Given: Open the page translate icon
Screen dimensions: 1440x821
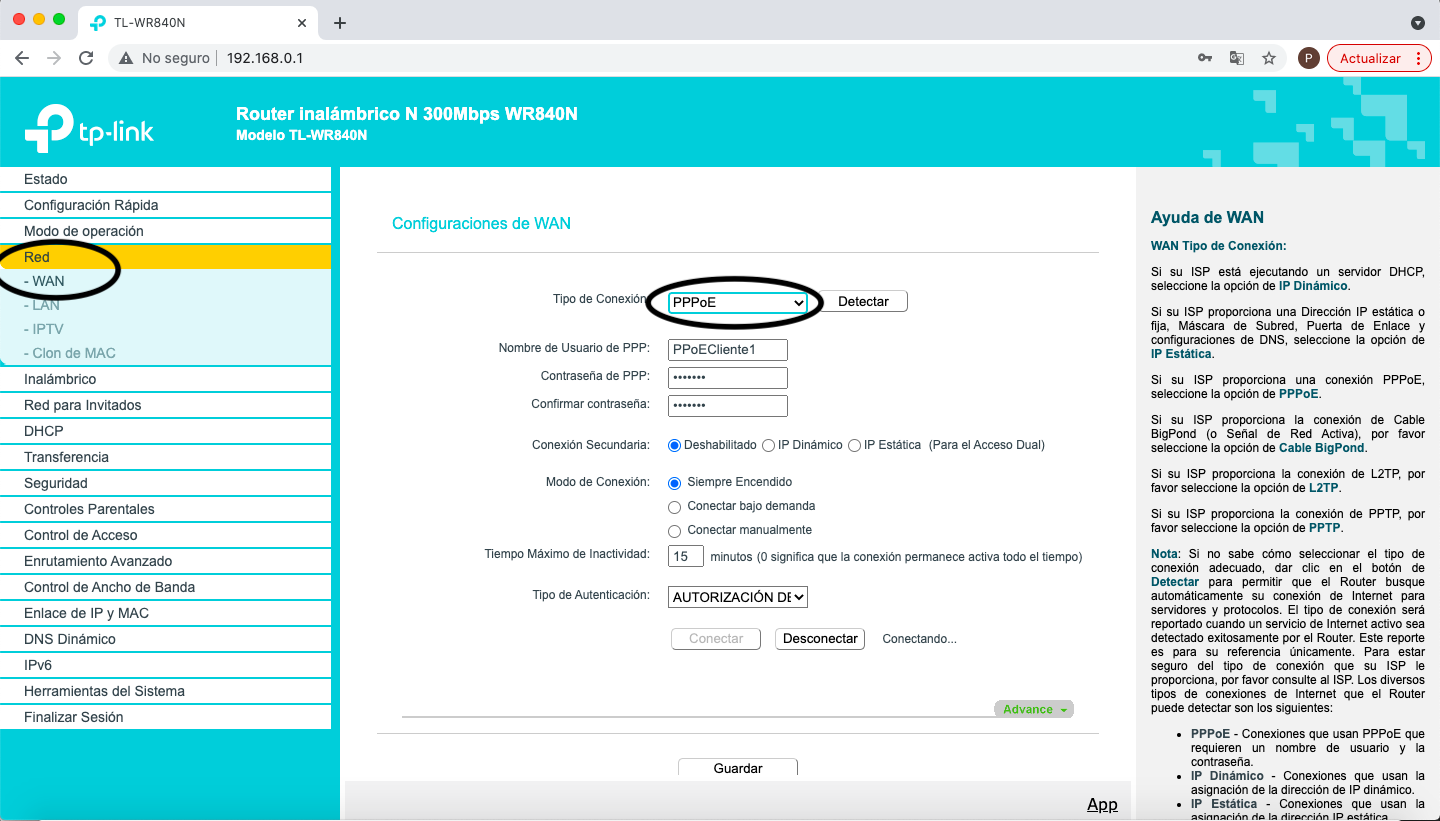Looking at the screenshot, I should pos(1237,58).
